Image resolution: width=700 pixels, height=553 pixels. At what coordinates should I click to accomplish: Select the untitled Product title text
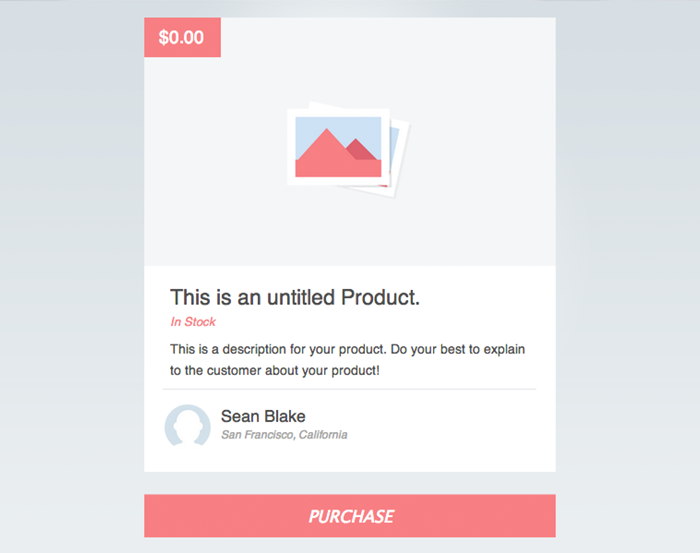(295, 297)
